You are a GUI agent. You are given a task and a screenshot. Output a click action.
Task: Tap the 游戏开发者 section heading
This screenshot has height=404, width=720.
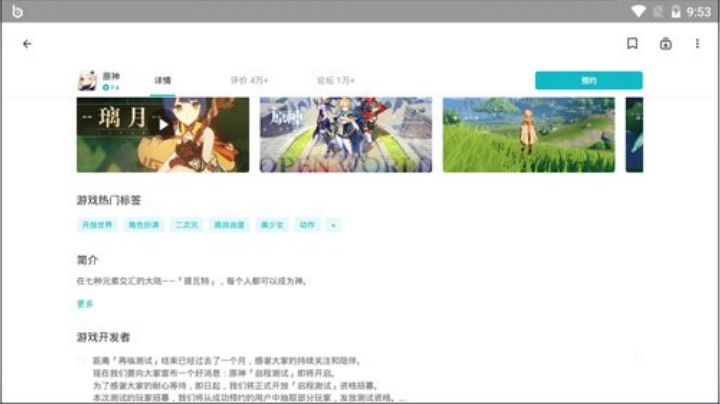click(103, 337)
